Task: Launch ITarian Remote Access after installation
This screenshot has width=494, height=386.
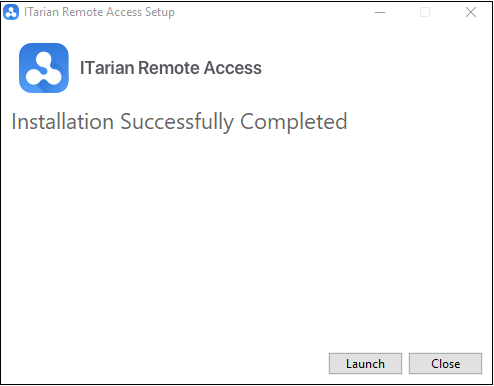Action: pos(365,363)
